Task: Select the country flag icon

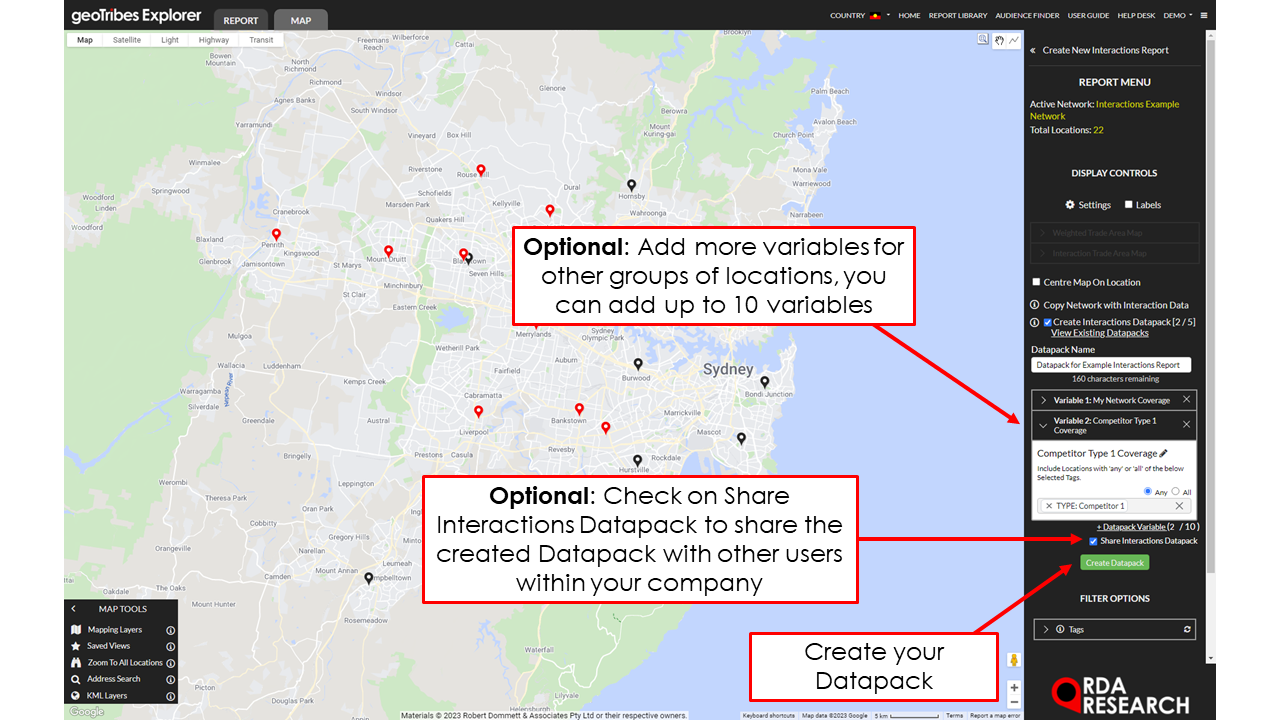Action: (876, 15)
